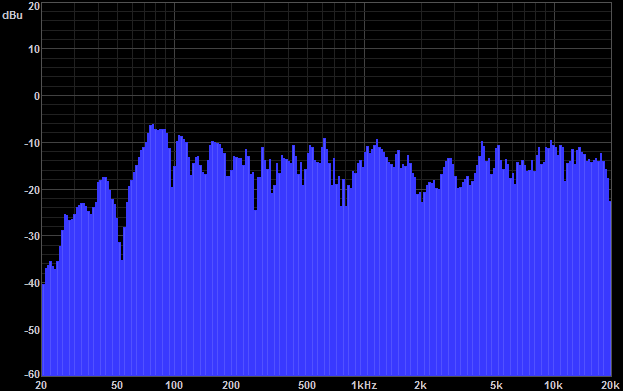Click the 10 dBu axis label
This screenshot has height=391, width=623.
click(34, 49)
